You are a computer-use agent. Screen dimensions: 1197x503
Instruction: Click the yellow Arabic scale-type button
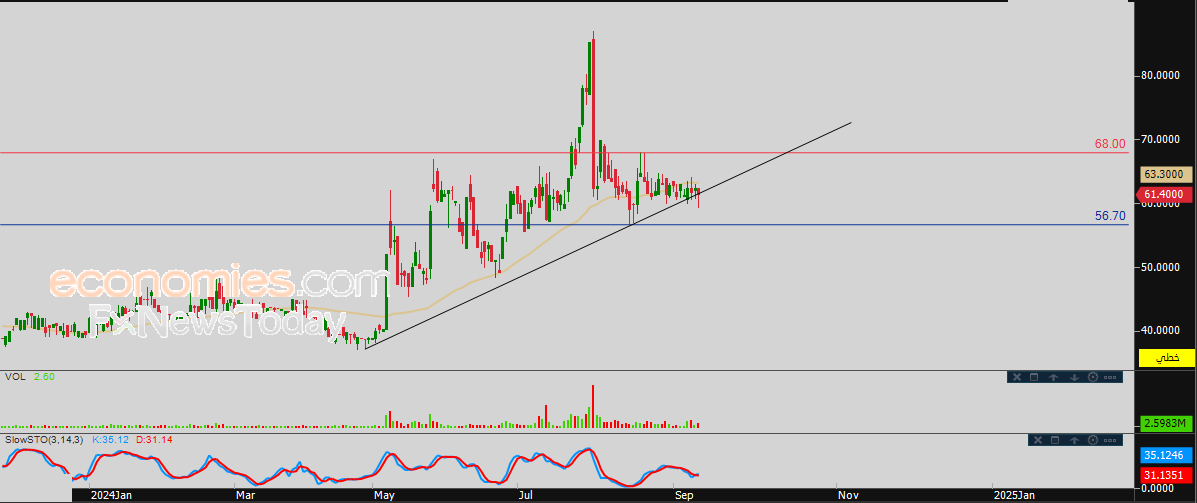[1167, 357]
